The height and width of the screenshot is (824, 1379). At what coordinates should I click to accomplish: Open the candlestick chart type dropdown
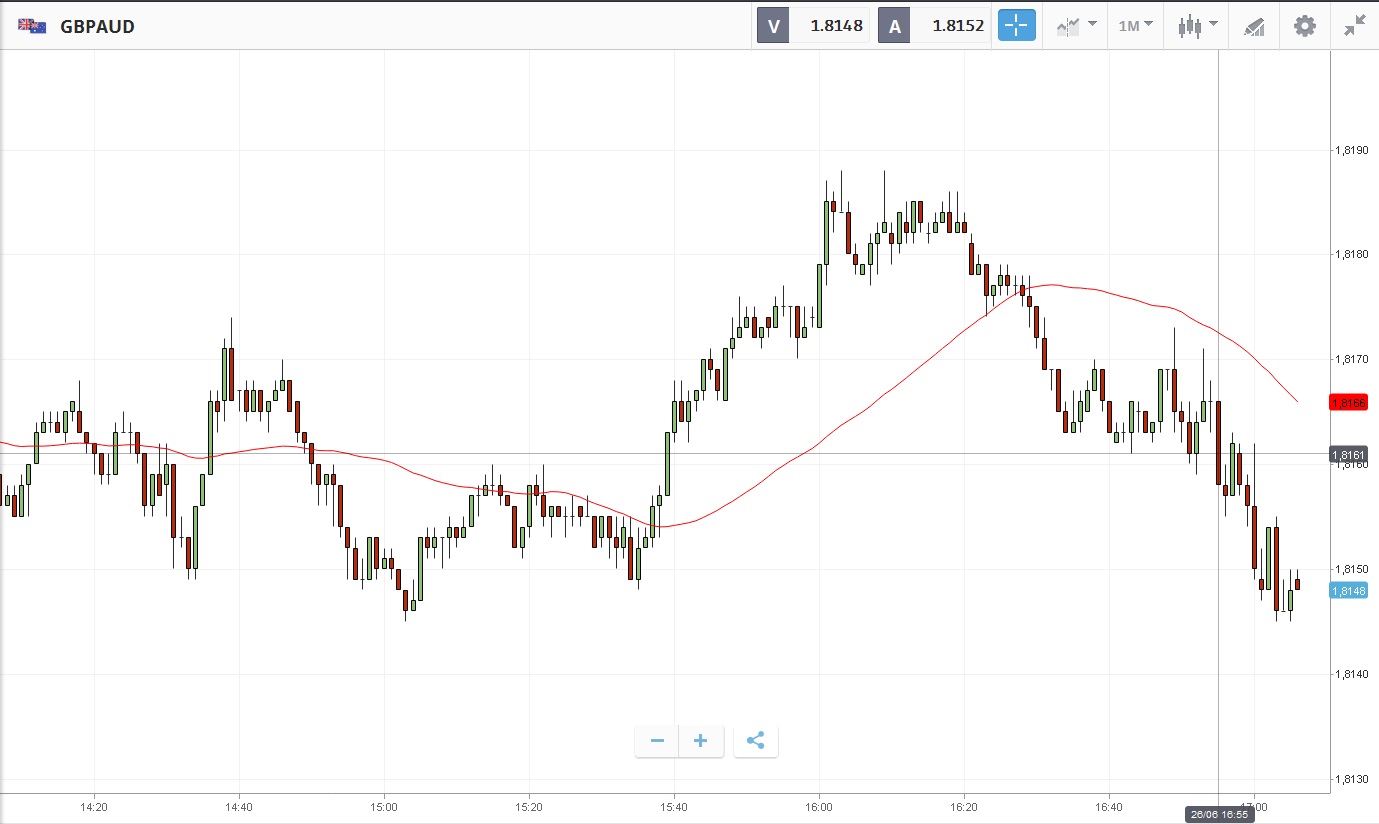pos(1196,26)
